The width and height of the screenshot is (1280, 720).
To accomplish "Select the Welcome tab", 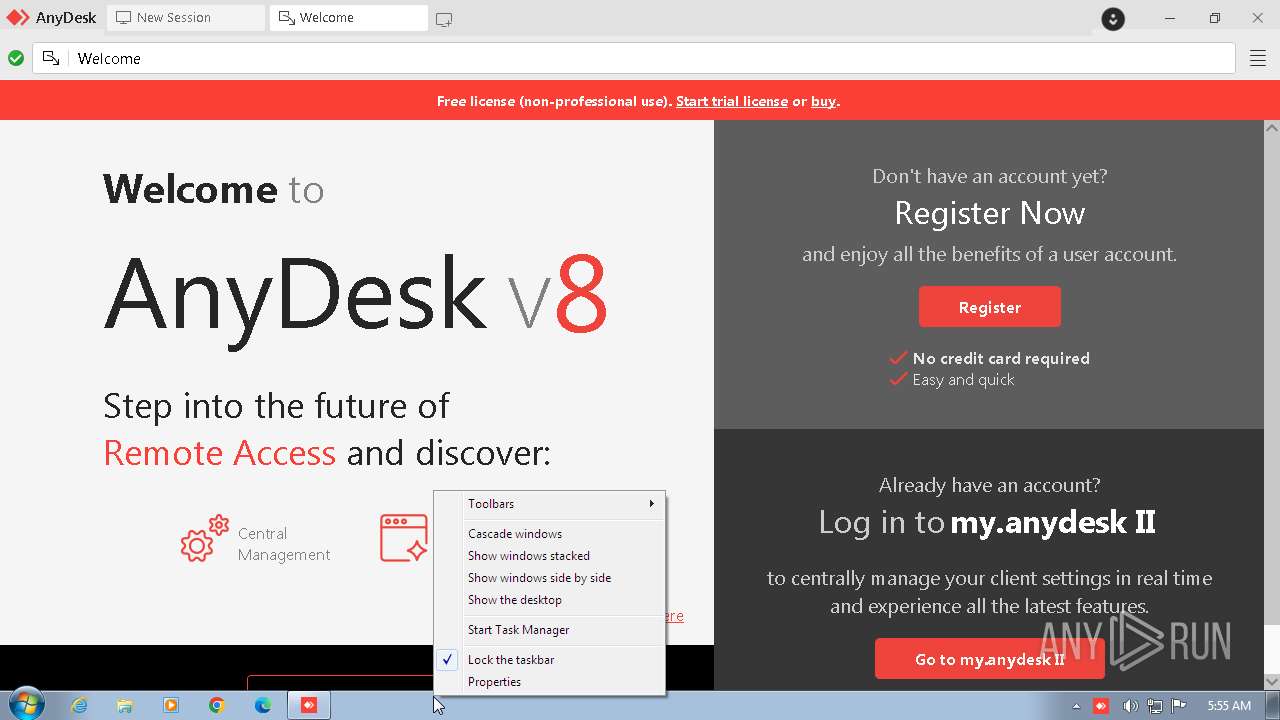I will [x=348, y=18].
